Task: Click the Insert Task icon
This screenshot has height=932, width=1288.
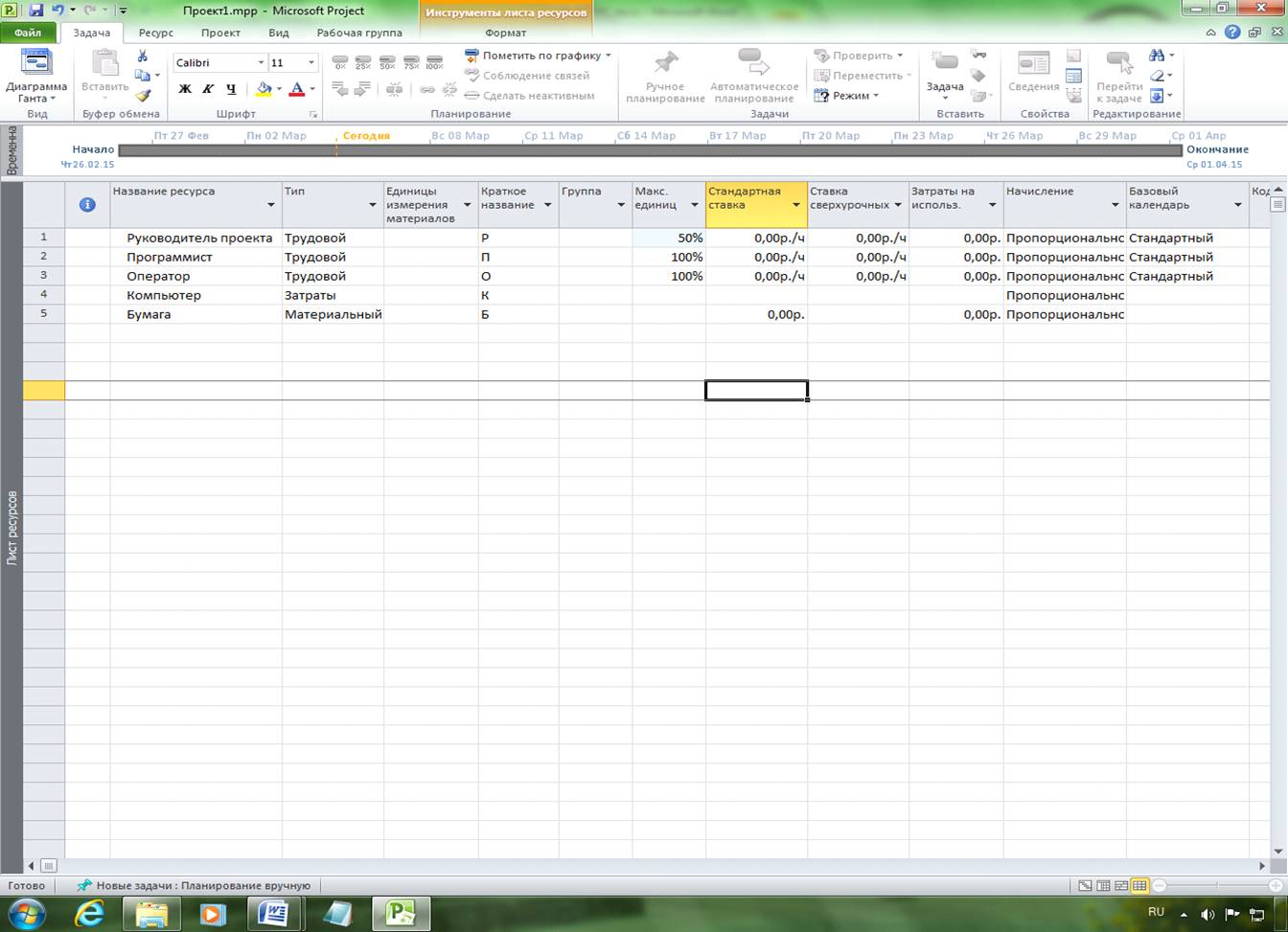Action: 945,65
